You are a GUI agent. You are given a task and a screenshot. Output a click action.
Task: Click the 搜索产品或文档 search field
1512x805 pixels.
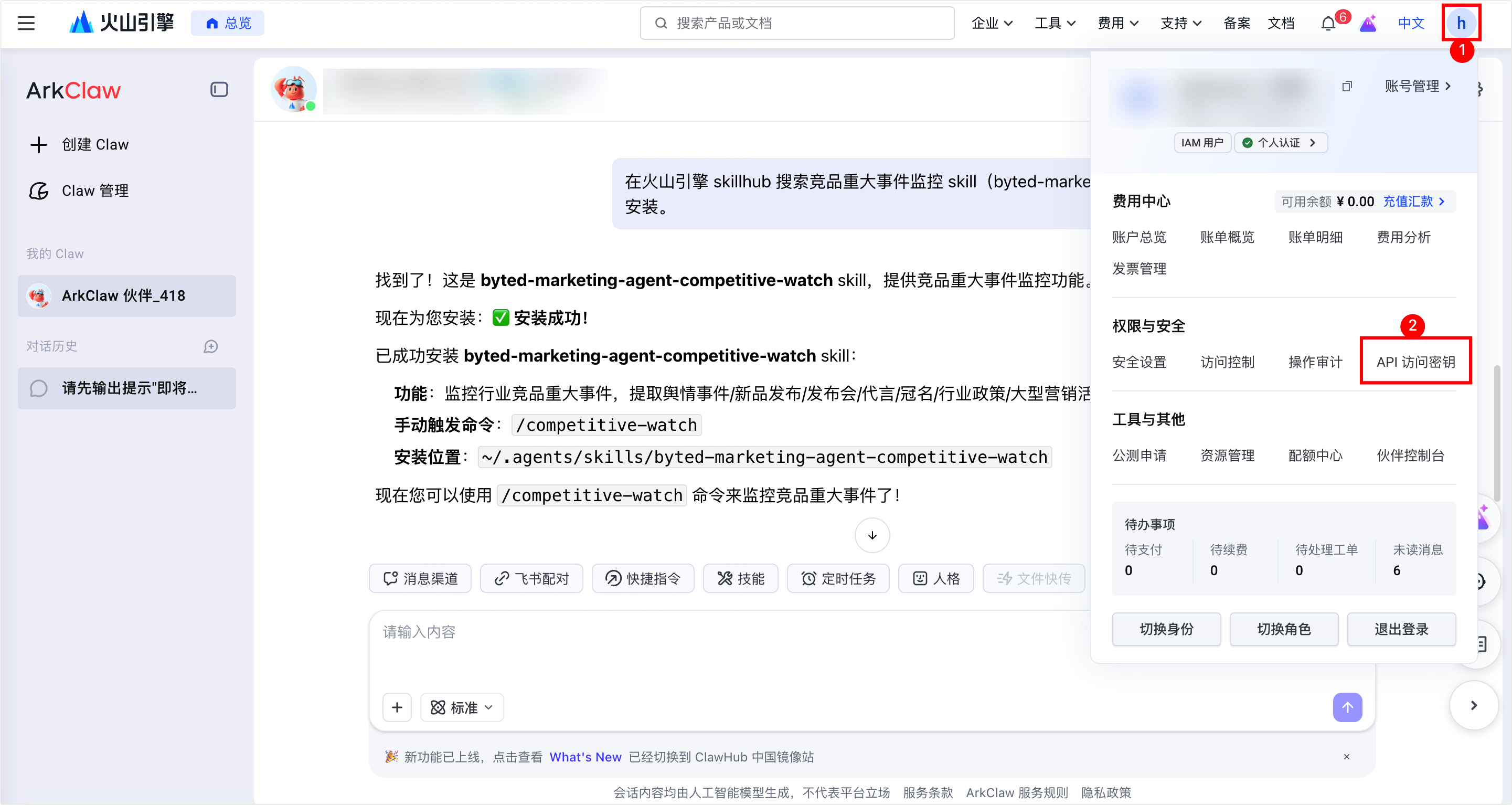tap(797, 24)
